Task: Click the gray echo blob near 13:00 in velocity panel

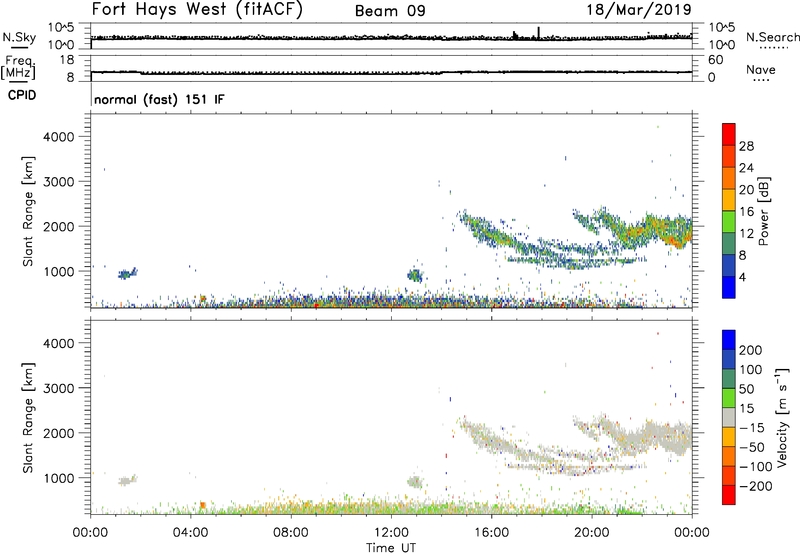Action: click(415, 482)
